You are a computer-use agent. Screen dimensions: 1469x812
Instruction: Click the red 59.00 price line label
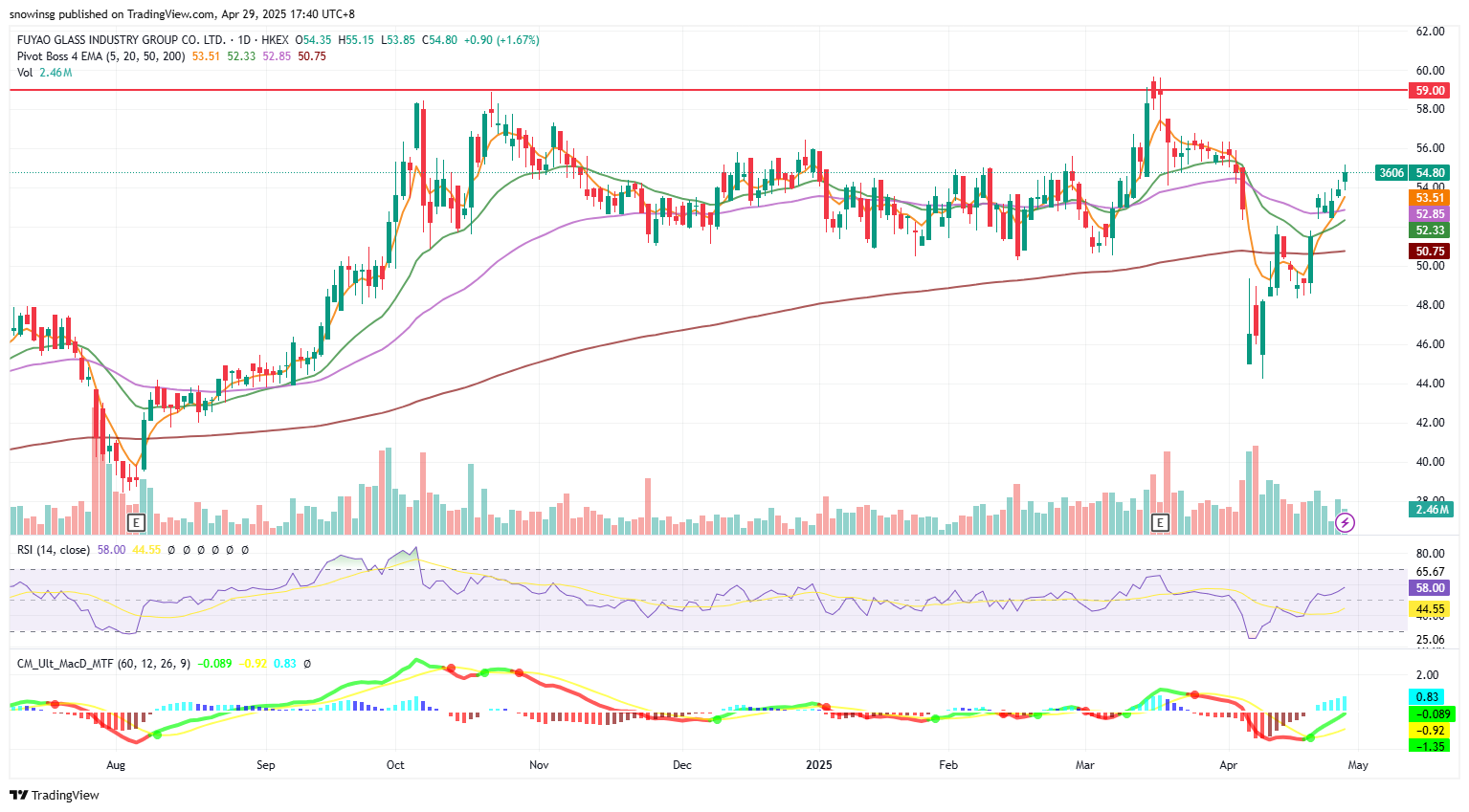pyautogui.click(x=1430, y=91)
